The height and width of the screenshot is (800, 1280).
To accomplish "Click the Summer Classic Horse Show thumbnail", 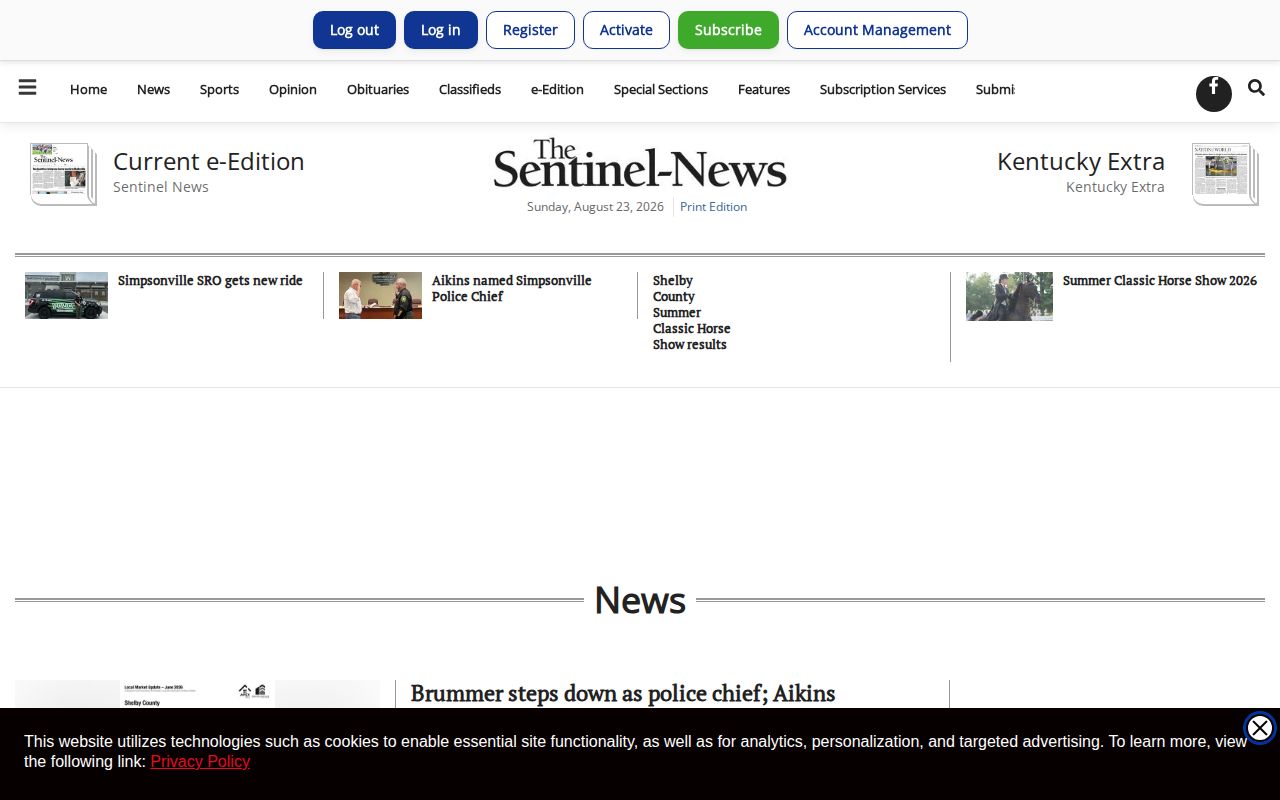I will click(1009, 296).
